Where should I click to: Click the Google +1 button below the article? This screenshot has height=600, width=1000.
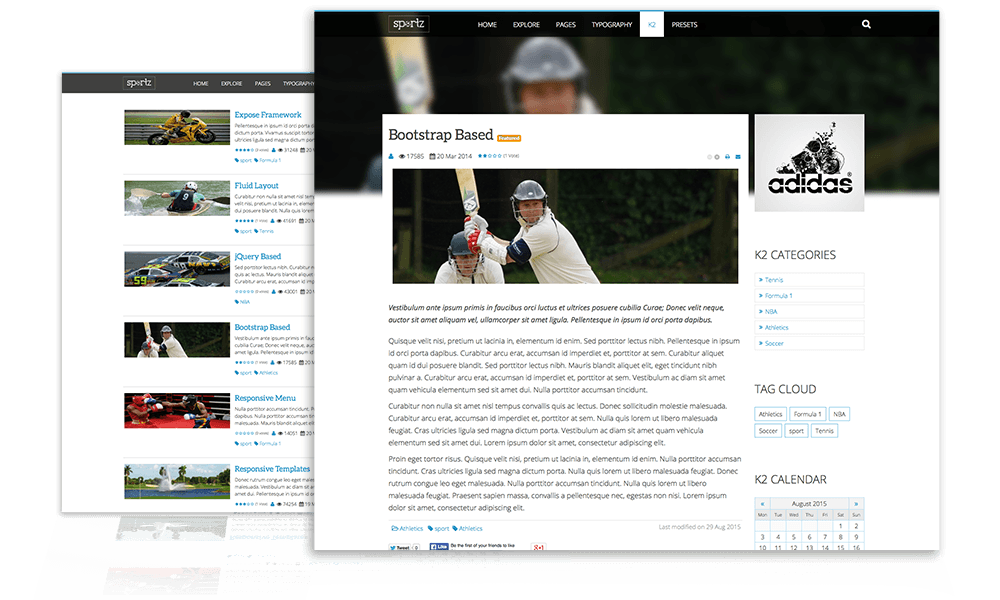pyautogui.click(x=538, y=547)
